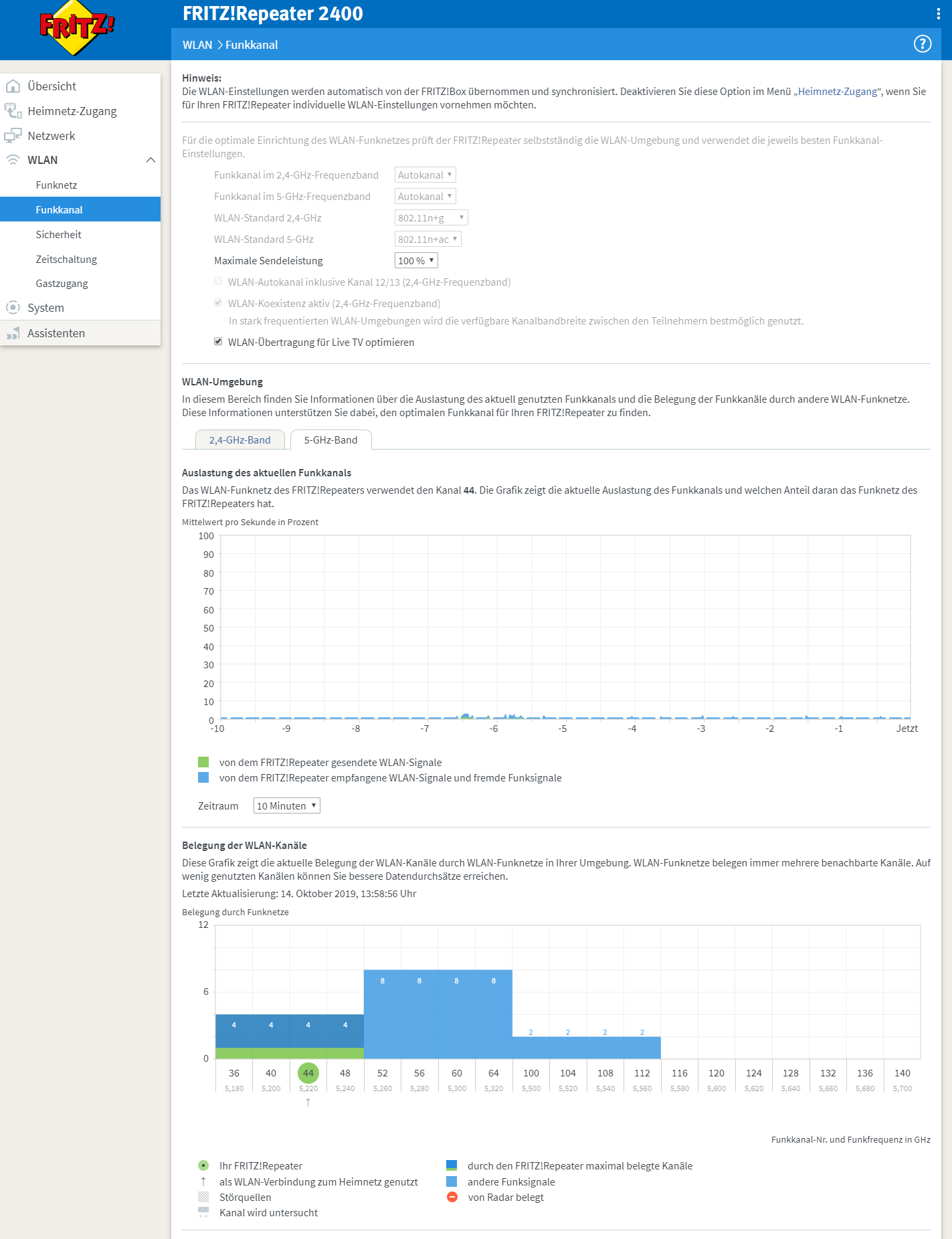
Task: Click channel 64 axis label
Action: [494, 1073]
